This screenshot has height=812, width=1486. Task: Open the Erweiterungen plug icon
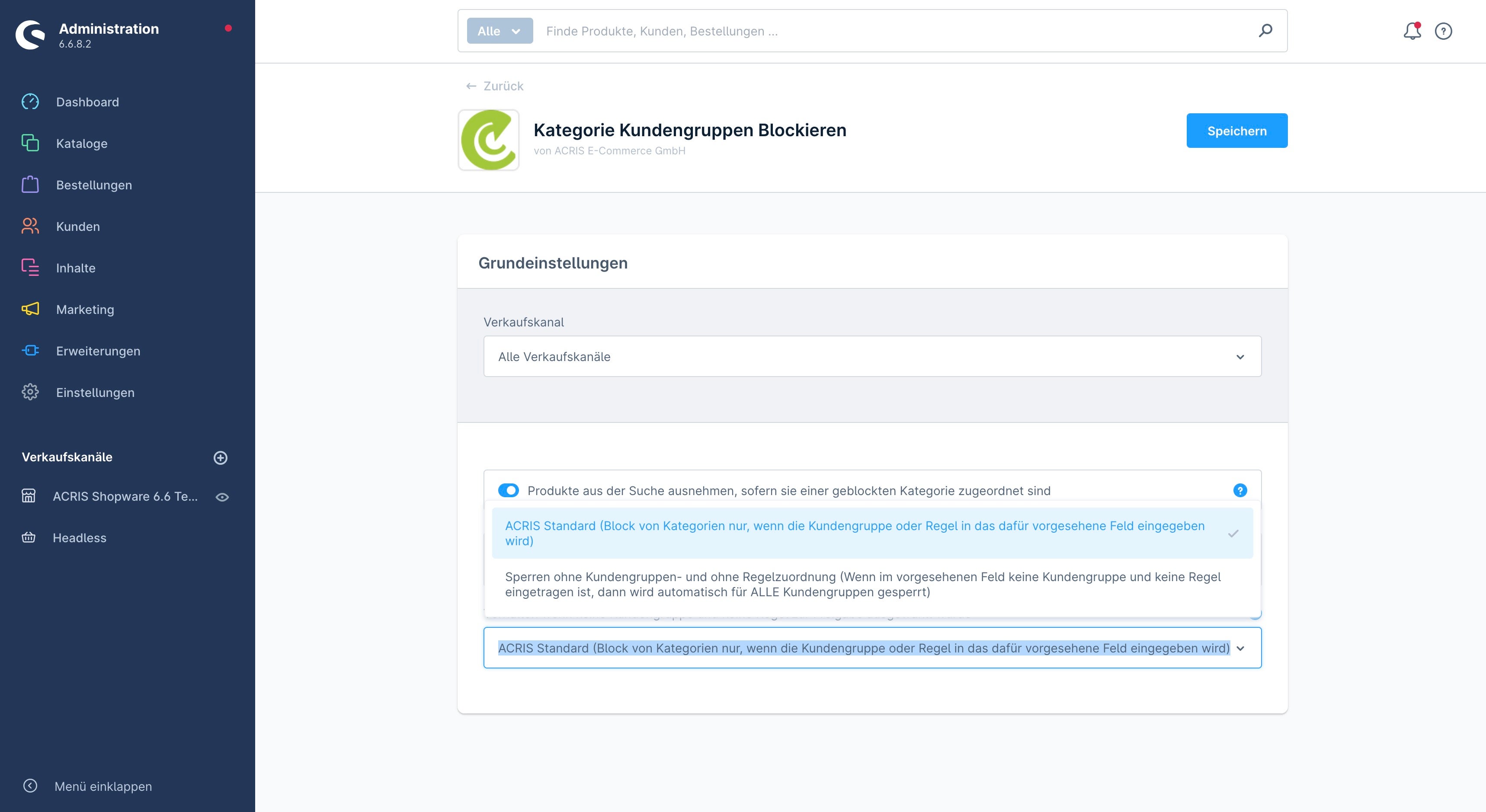pyautogui.click(x=30, y=351)
